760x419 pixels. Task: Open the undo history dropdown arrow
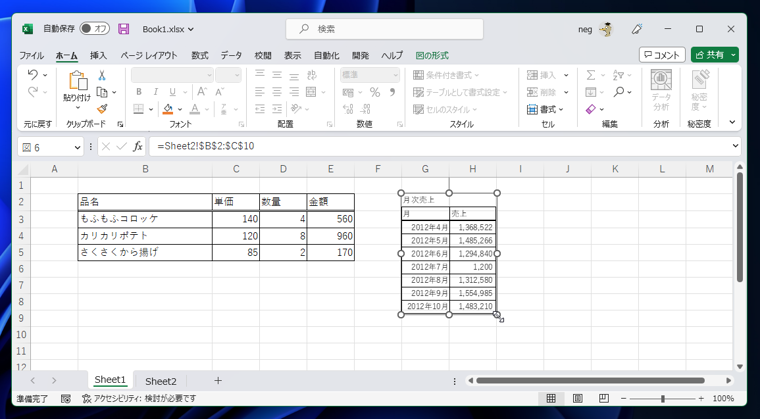point(45,75)
